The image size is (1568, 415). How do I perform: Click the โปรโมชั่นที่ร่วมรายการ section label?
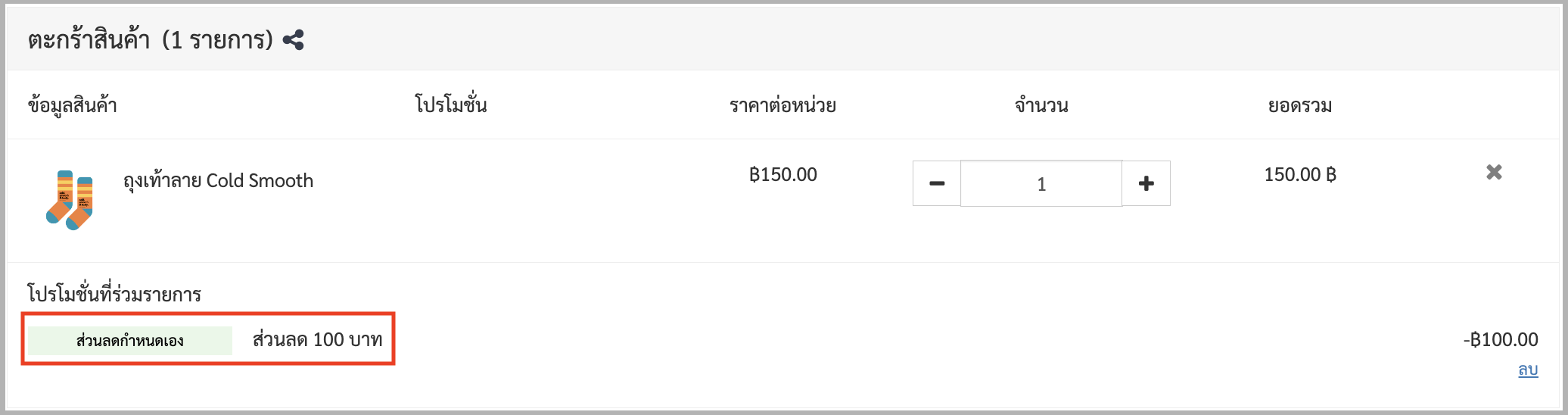114,294
